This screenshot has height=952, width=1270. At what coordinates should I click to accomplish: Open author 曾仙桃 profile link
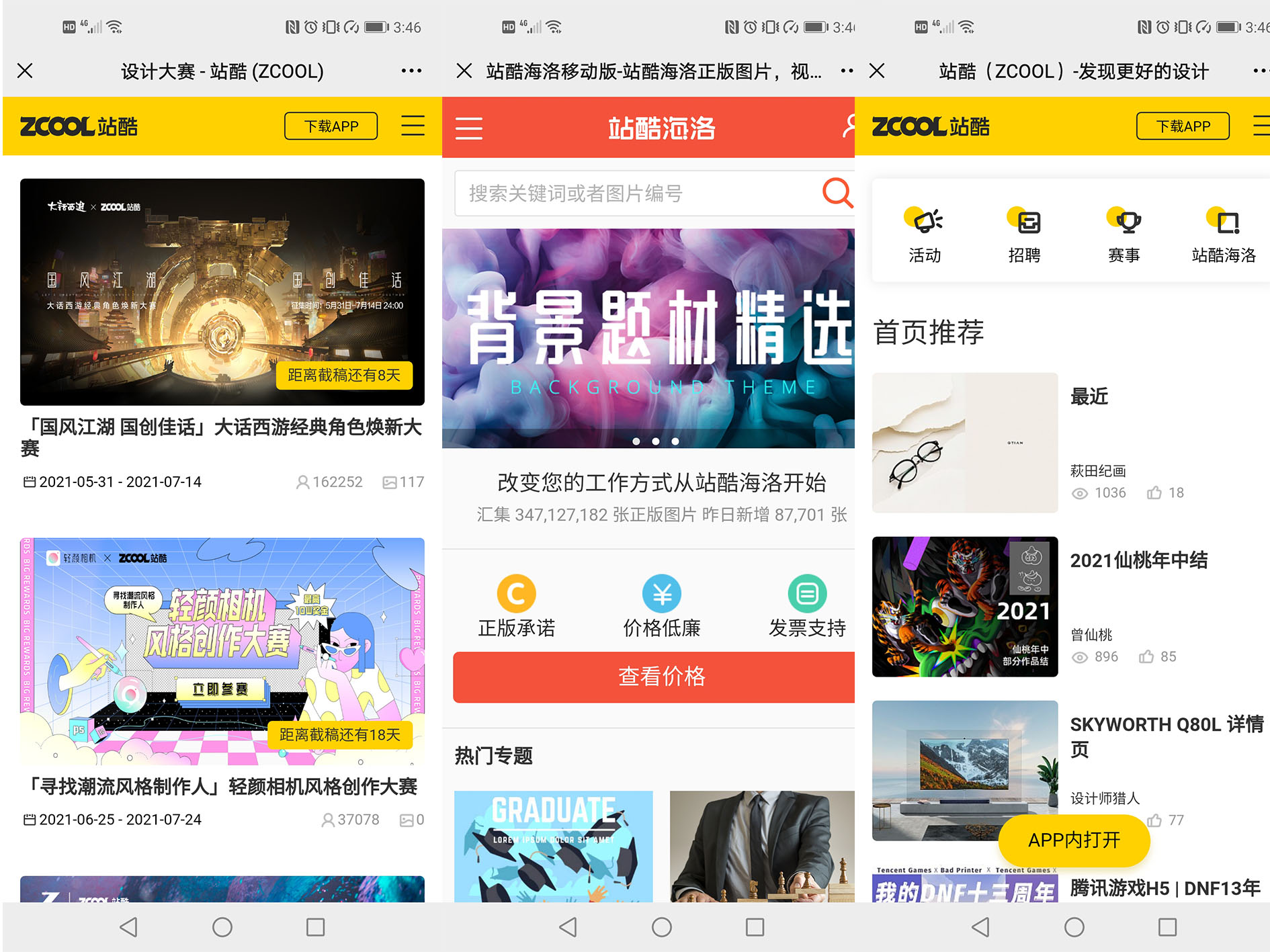coord(1091,635)
